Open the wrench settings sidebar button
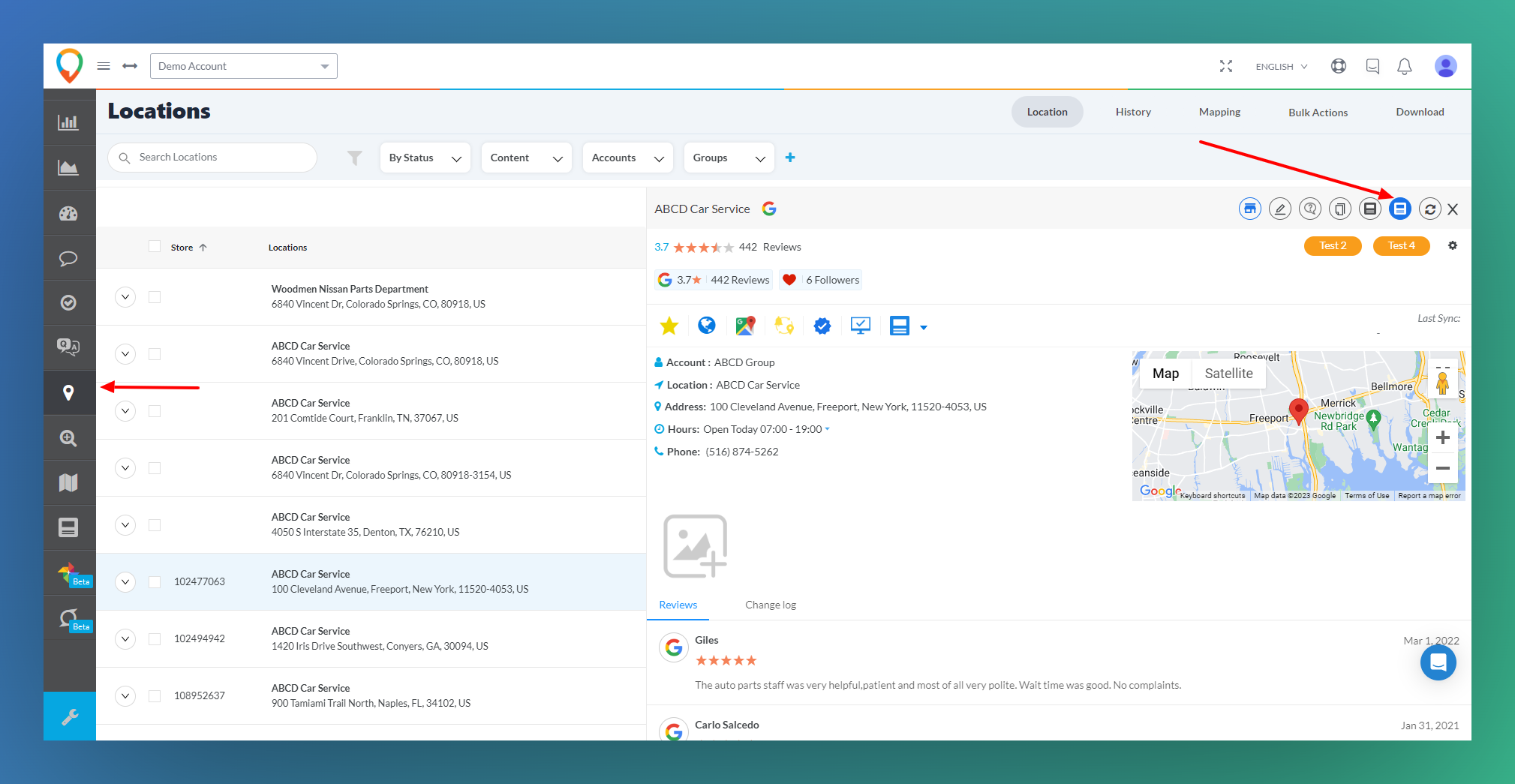 pyautogui.click(x=70, y=716)
